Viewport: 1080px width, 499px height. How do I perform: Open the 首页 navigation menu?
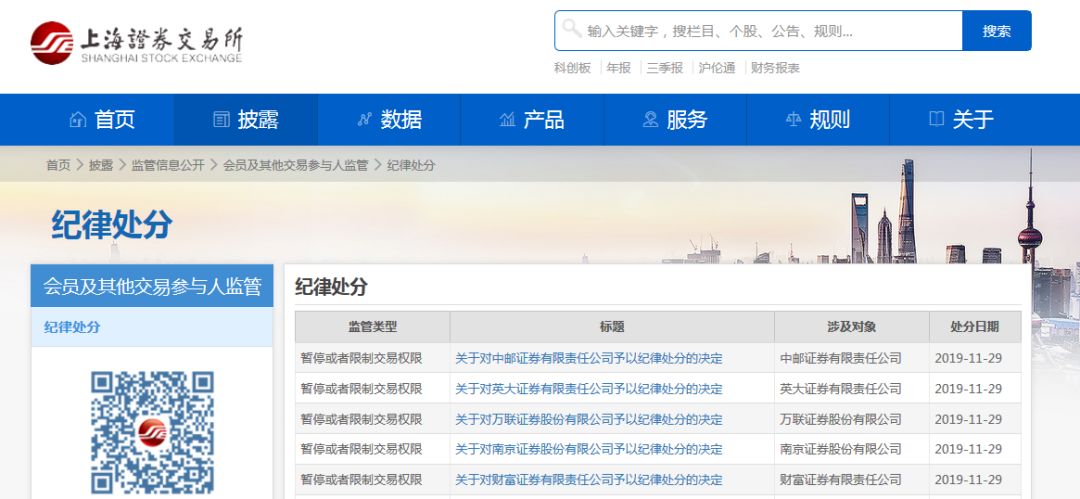[103, 120]
